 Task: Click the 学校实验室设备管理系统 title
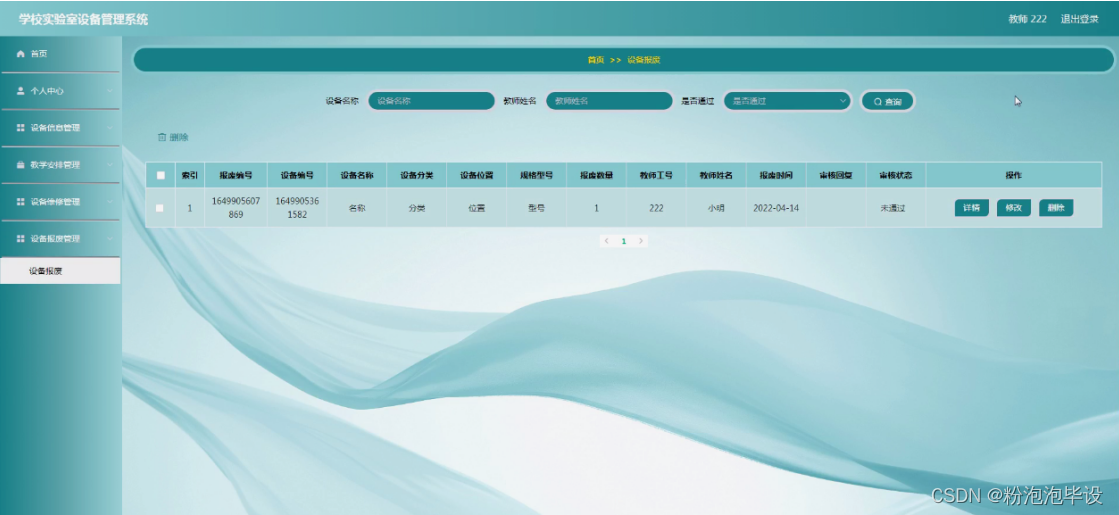coord(83,19)
